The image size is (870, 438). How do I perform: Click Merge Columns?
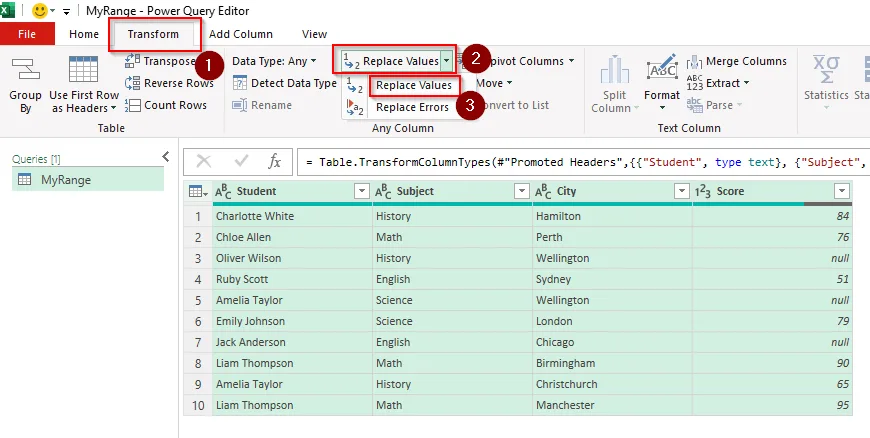[x=737, y=61]
